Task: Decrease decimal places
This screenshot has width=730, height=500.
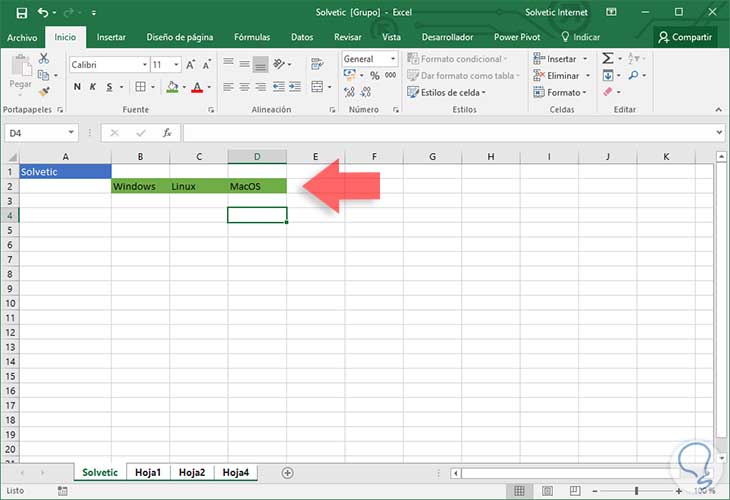Action: (366, 92)
